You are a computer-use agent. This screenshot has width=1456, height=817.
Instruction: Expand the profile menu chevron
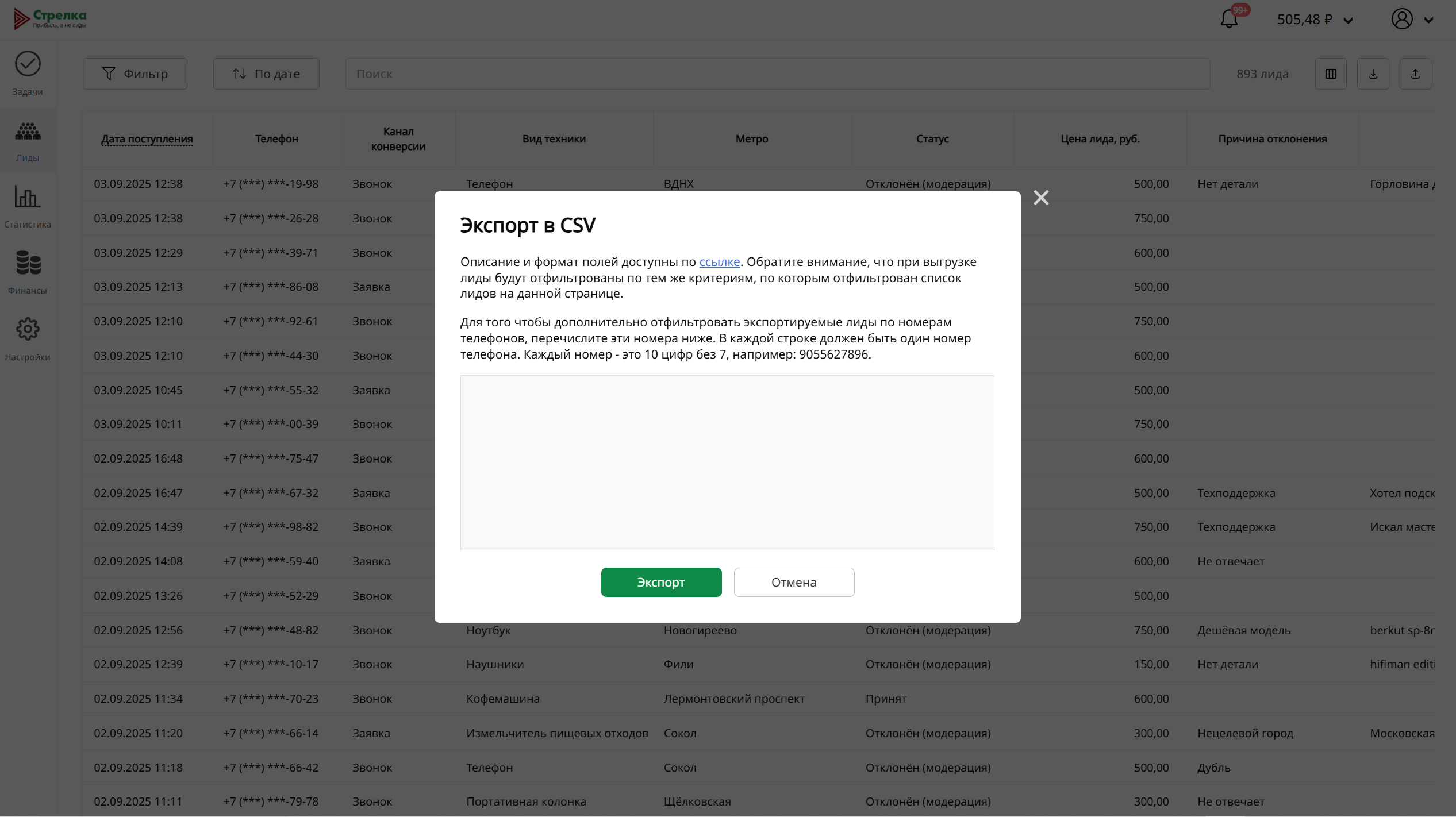click(1428, 20)
